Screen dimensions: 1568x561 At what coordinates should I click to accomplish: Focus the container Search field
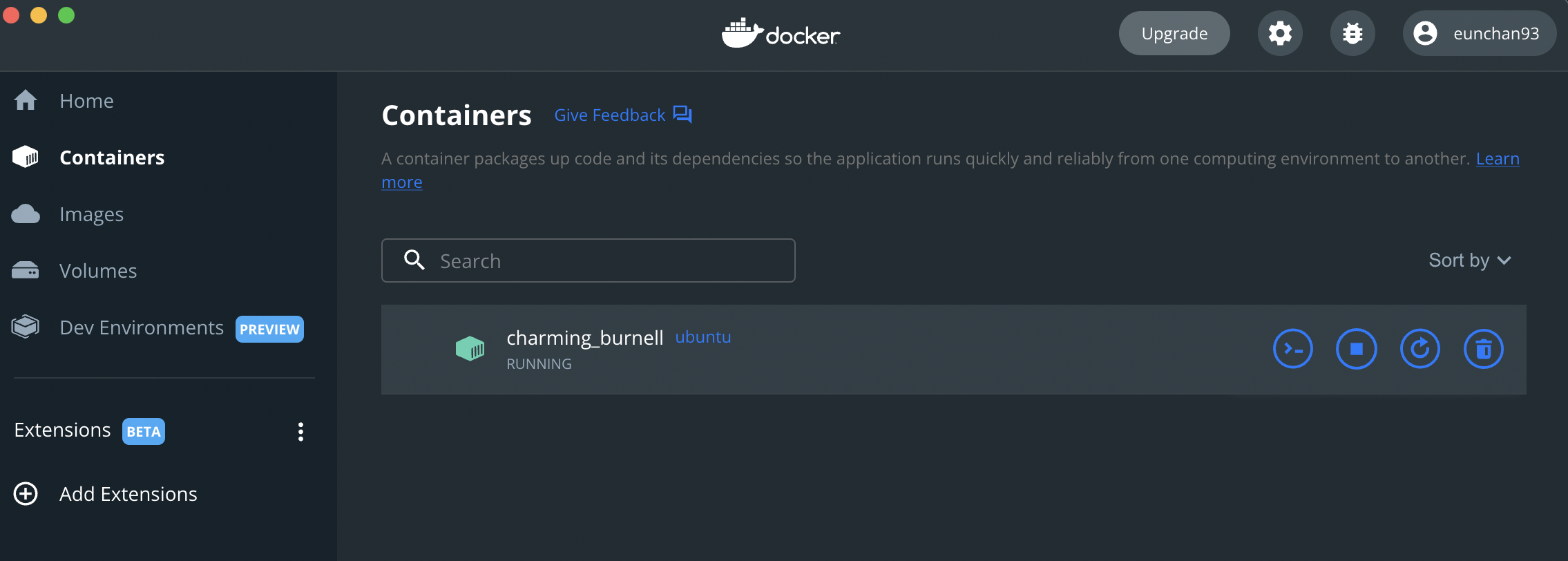589,260
